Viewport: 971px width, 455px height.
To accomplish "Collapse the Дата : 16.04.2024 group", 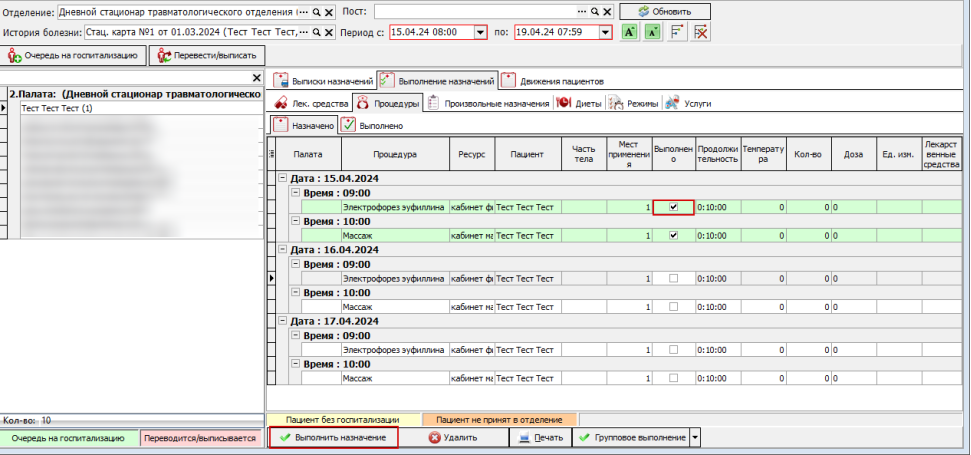I will 283,249.
